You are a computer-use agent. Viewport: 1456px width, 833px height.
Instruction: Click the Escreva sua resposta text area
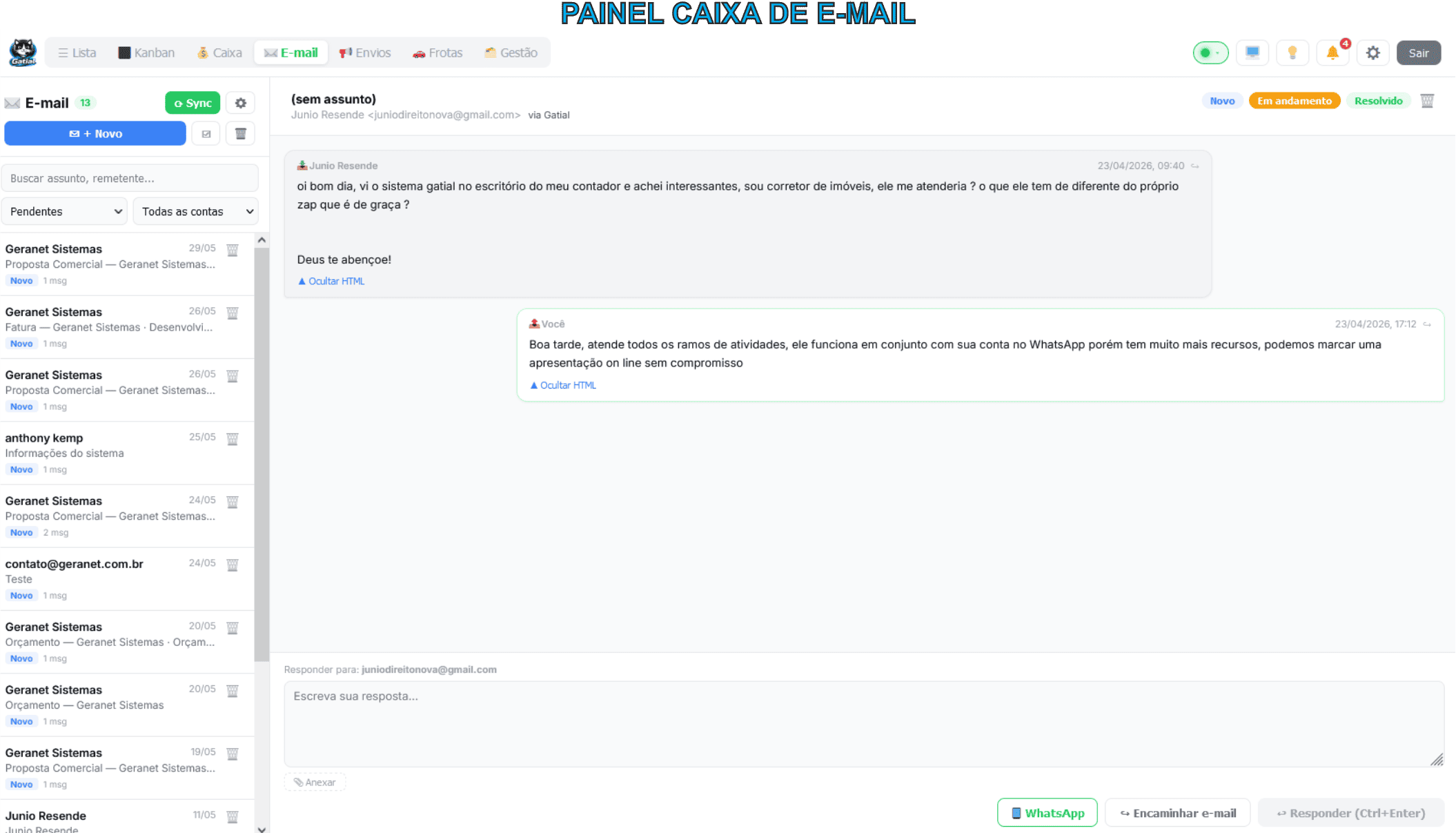864,723
